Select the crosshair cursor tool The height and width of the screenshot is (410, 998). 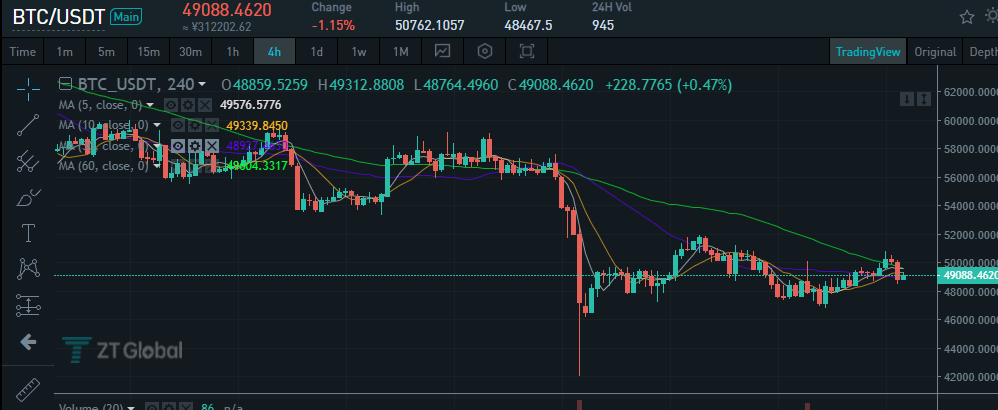click(x=27, y=88)
